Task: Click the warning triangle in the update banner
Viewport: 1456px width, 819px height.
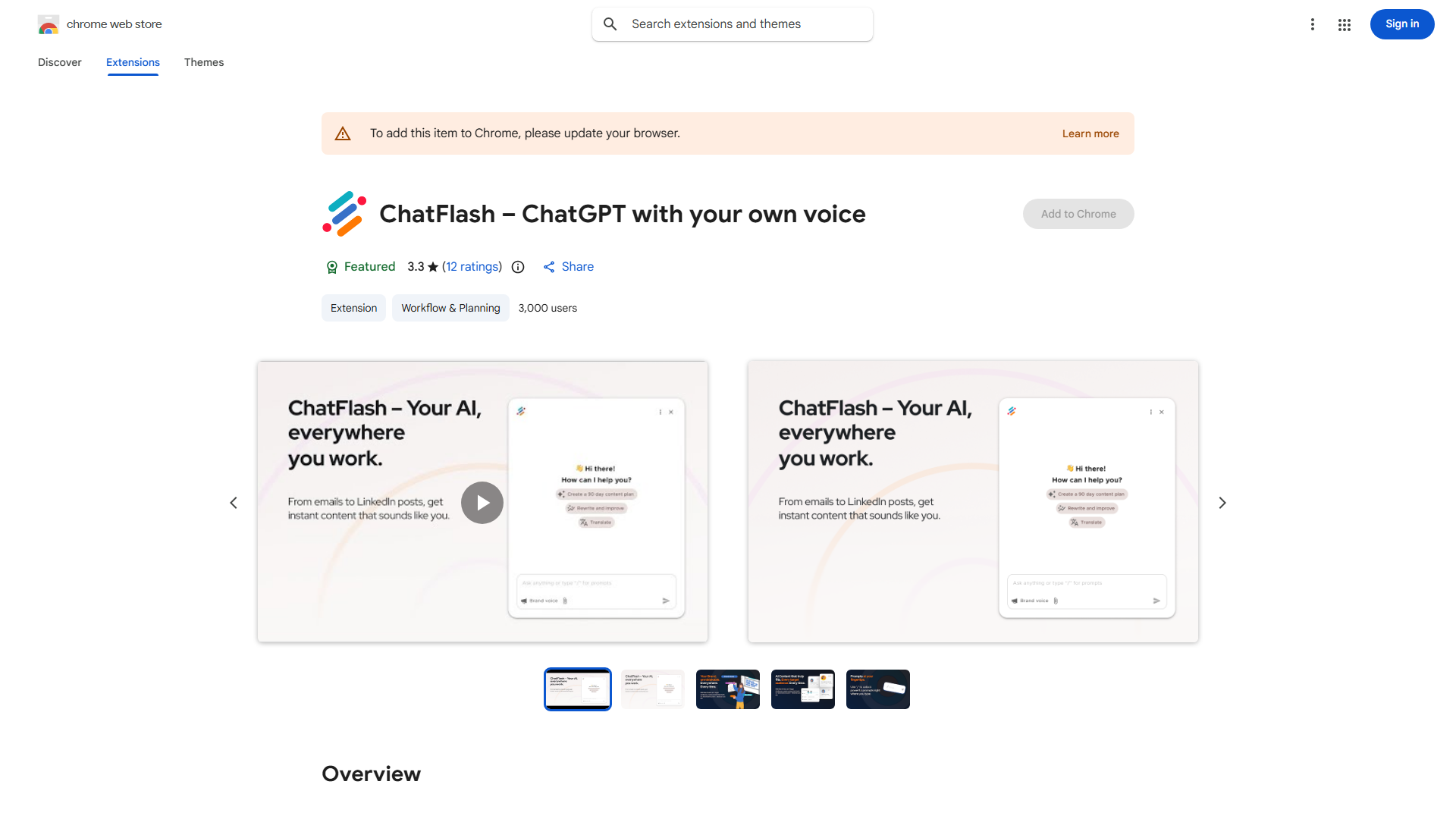Action: click(x=343, y=133)
